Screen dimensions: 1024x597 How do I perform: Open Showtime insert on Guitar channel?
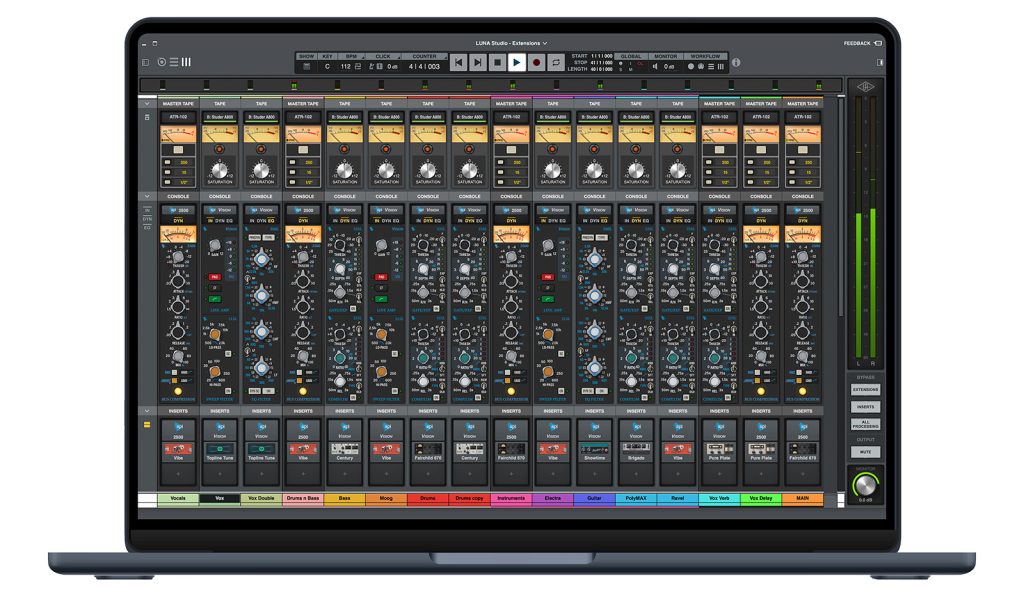tap(594, 451)
